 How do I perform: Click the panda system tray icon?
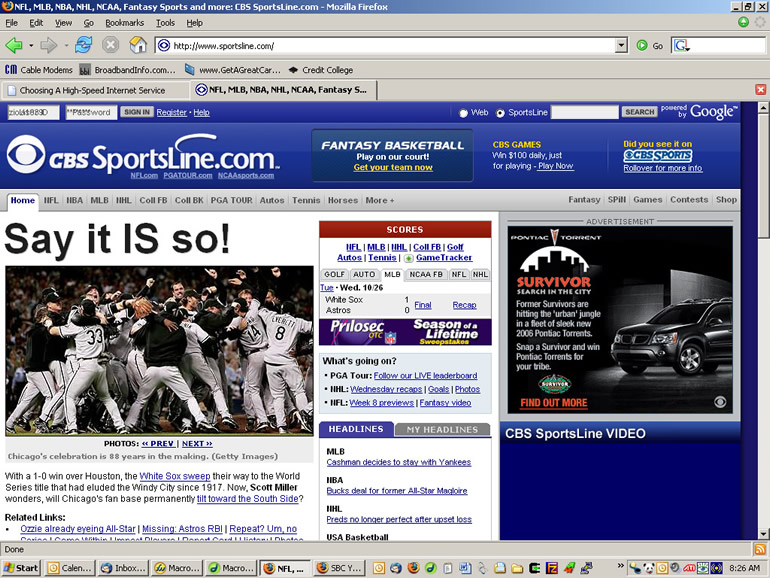tap(649, 568)
